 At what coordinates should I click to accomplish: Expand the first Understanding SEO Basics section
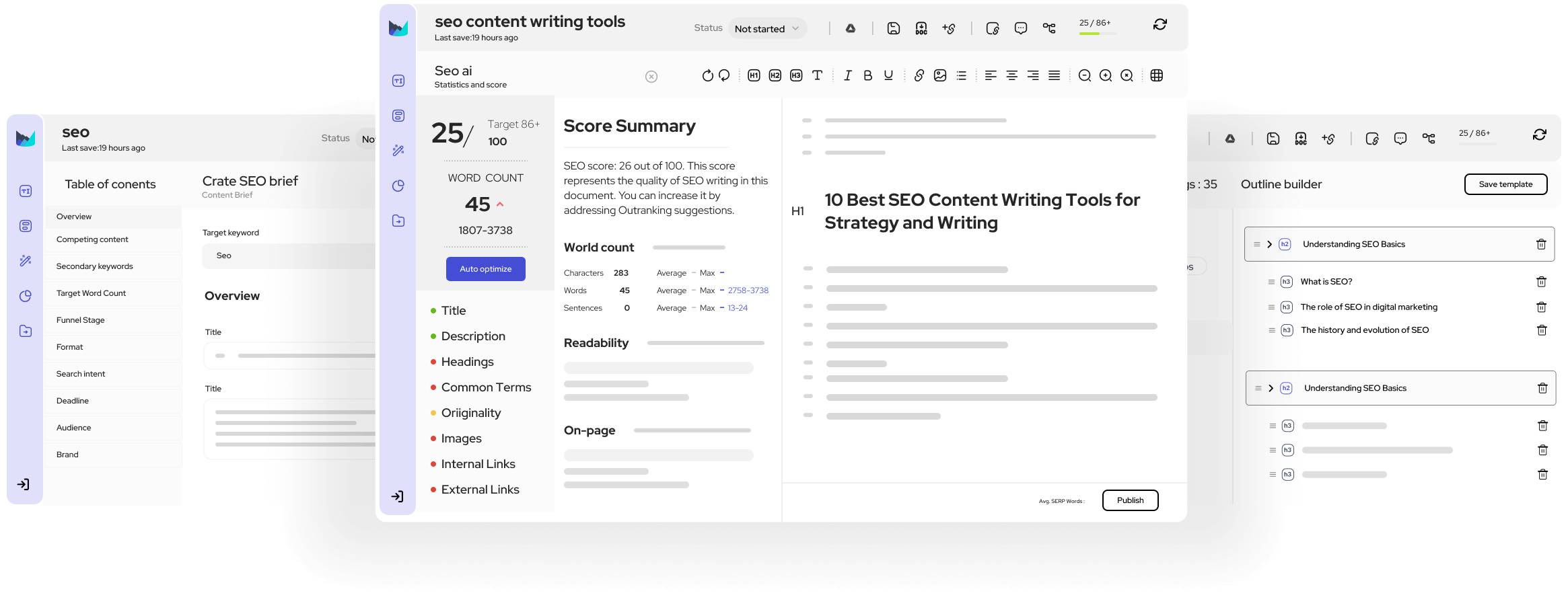coord(1271,244)
